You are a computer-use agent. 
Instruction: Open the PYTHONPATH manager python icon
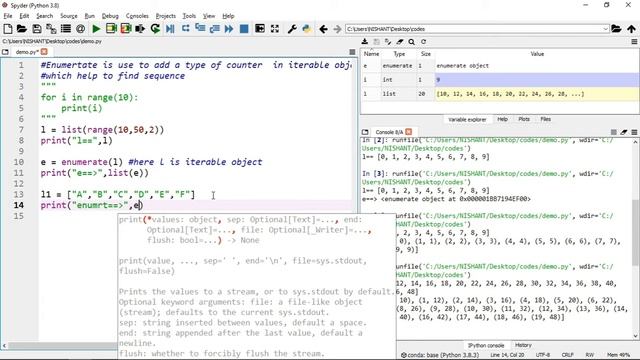pyautogui.click(x=306, y=29)
